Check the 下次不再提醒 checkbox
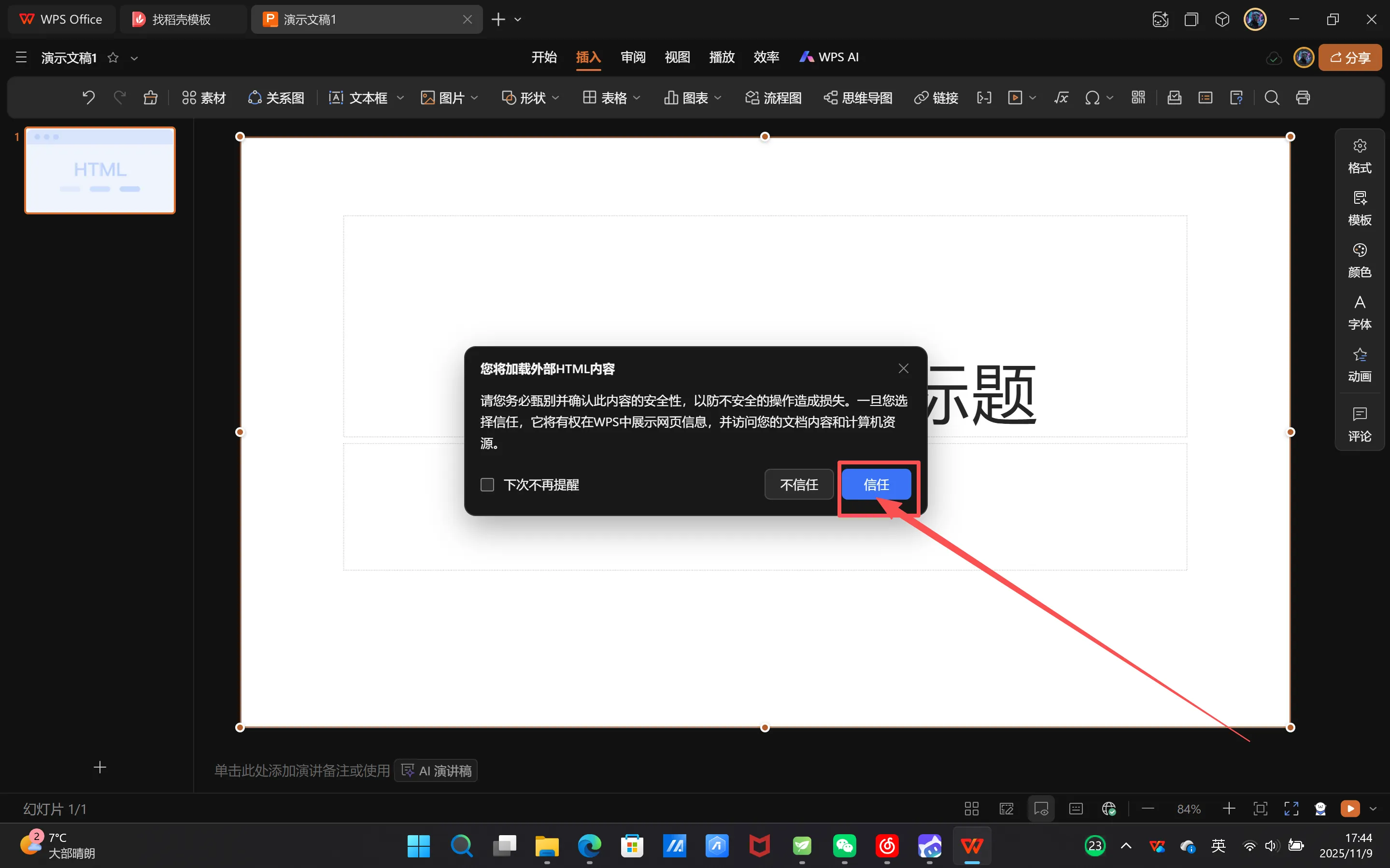This screenshot has height=868, width=1390. coord(487,485)
